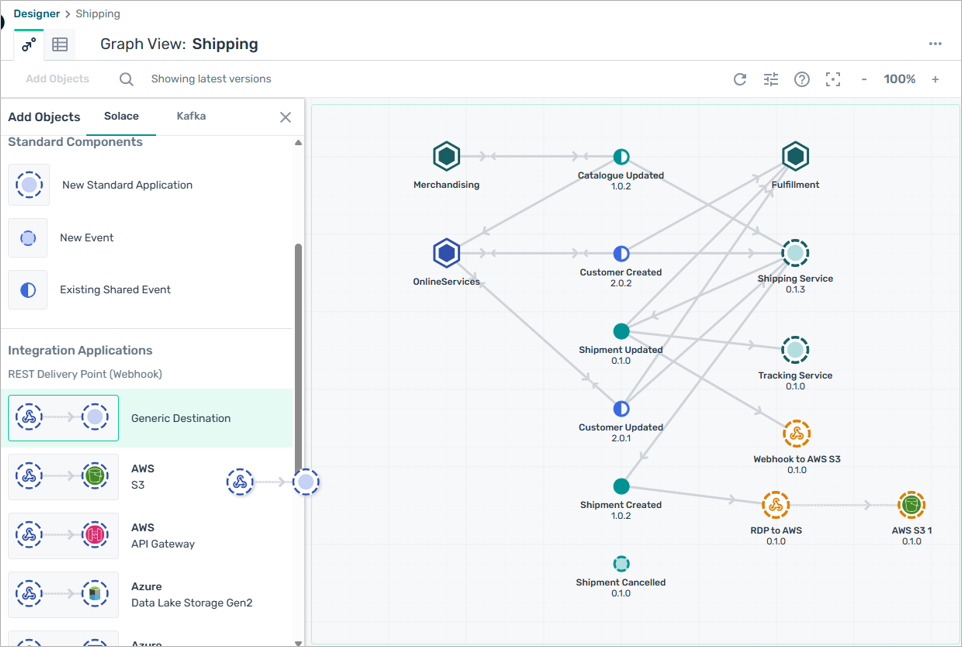Zoom in with the plus button
This screenshot has width=962, height=647.
[x=935, y=79]
